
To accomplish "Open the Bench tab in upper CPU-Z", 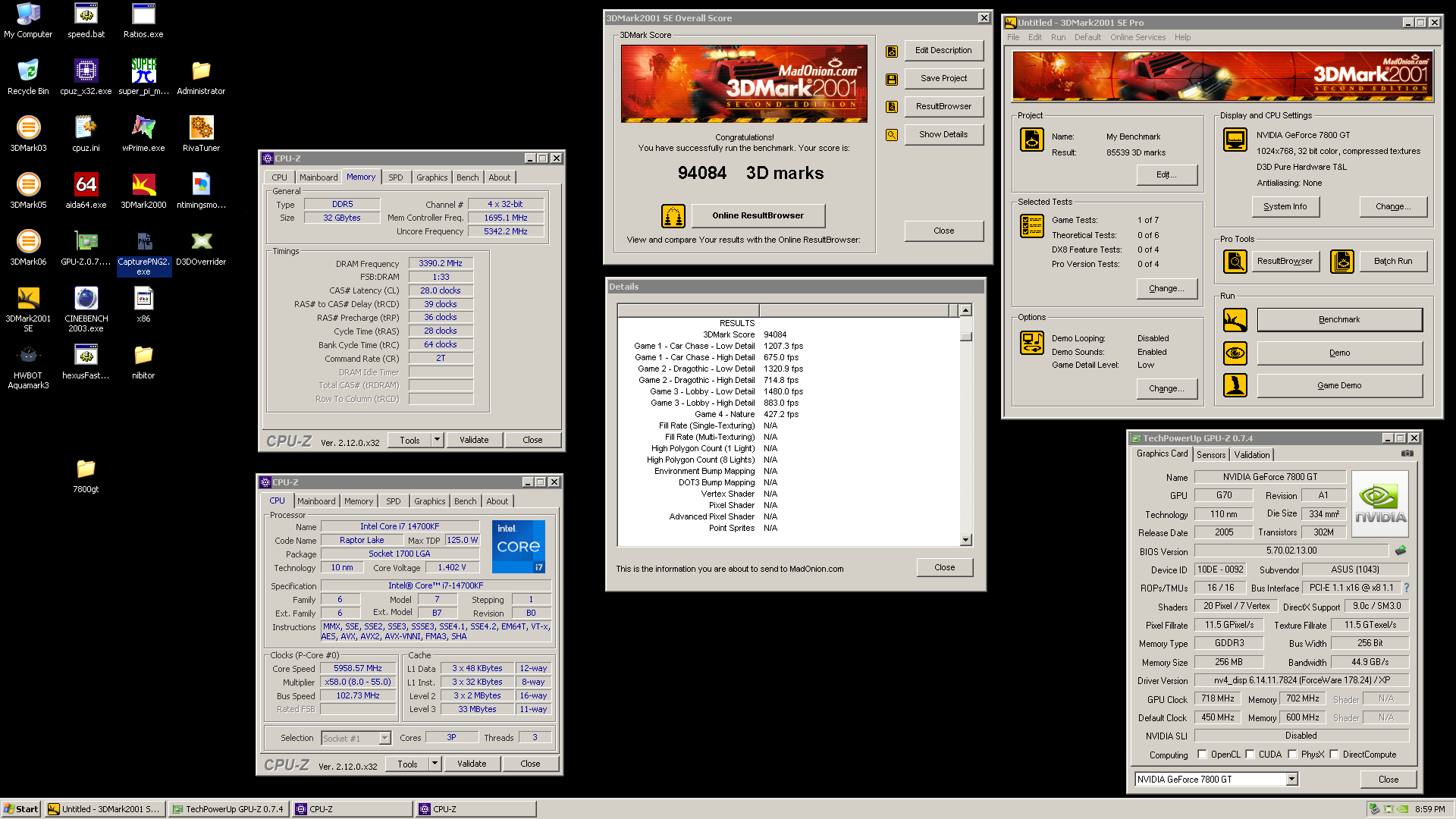I will point(468,177).
